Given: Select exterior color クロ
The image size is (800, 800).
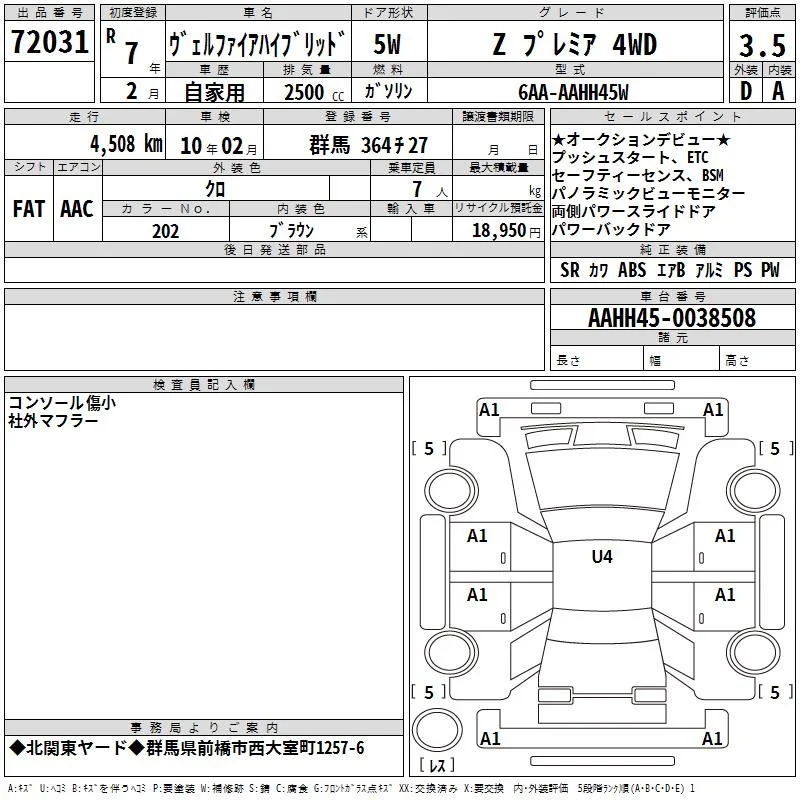Looking at the screenshot, I should click(x=215, y=189).
